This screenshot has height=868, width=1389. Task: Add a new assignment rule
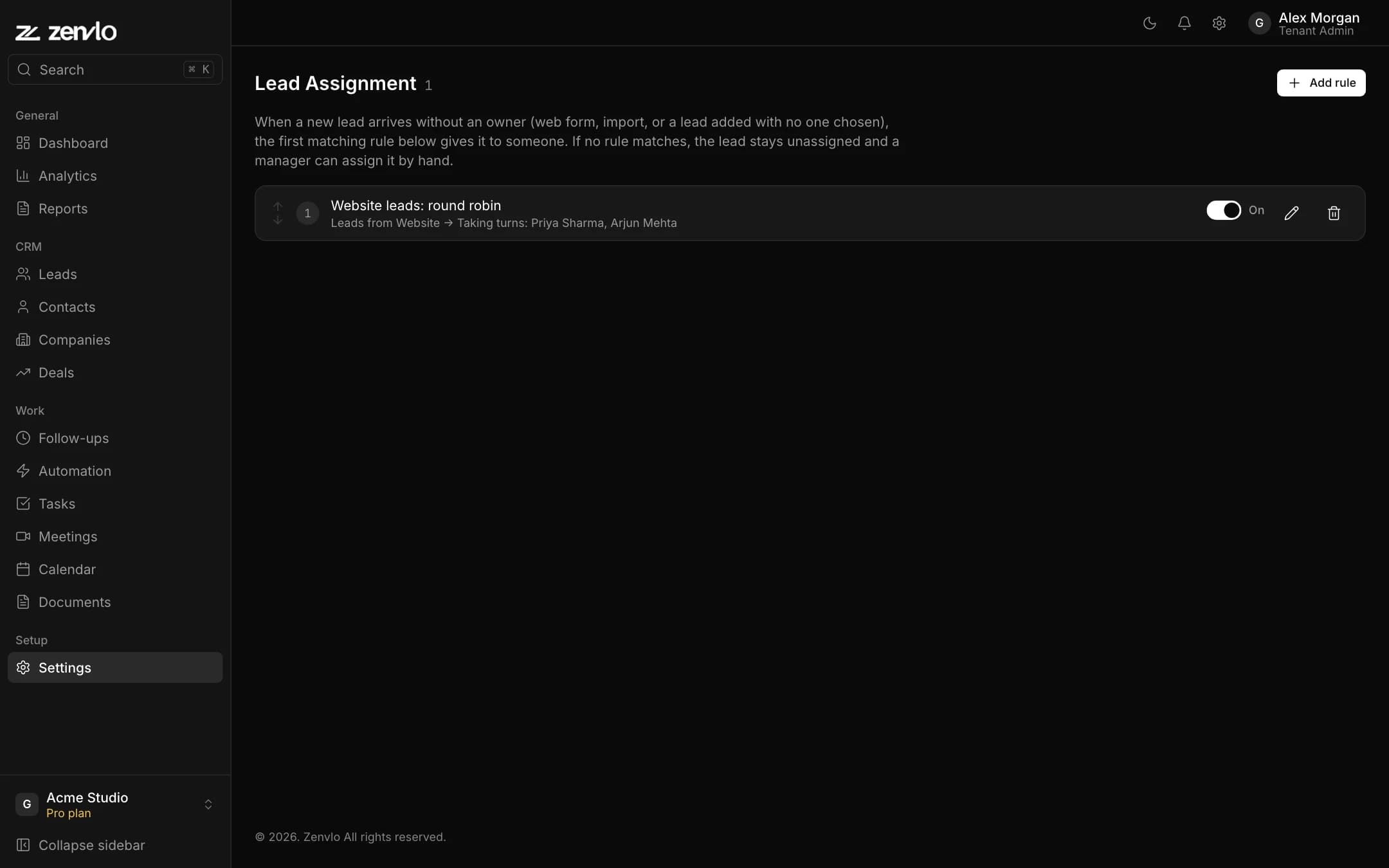[x=1321, y=83]
